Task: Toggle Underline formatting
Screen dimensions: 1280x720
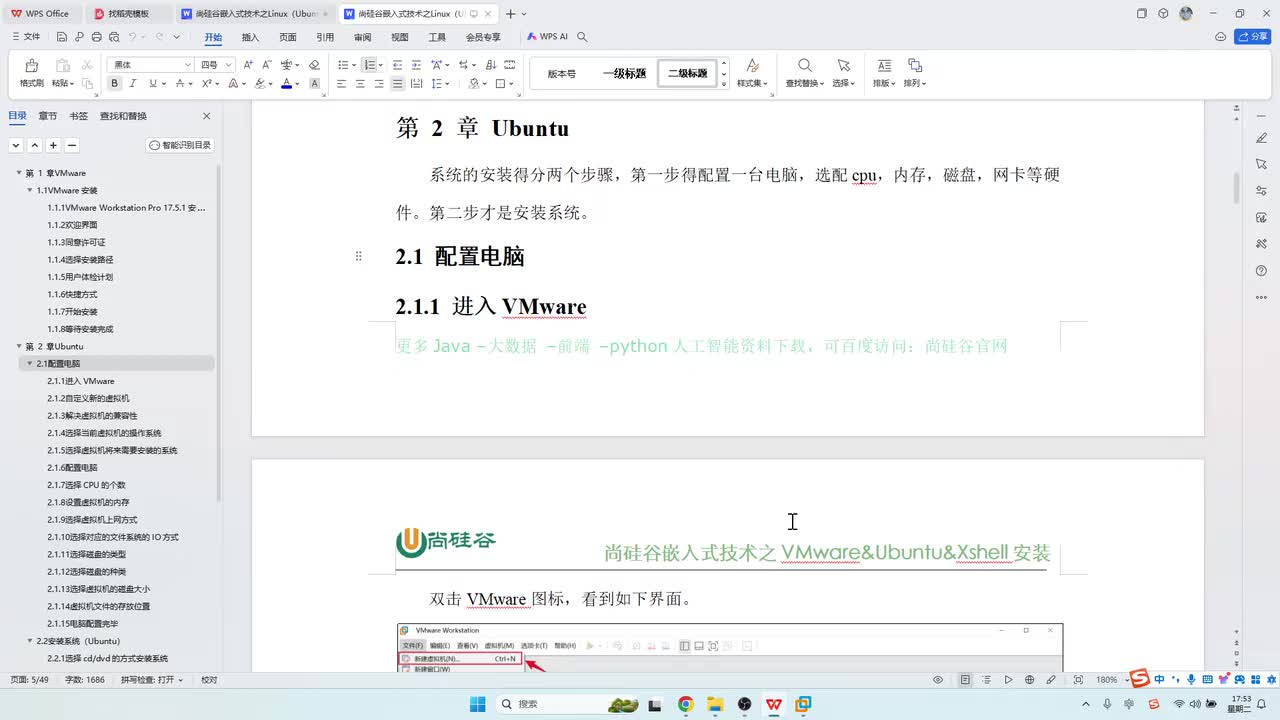Action: (x=153, y=84)
